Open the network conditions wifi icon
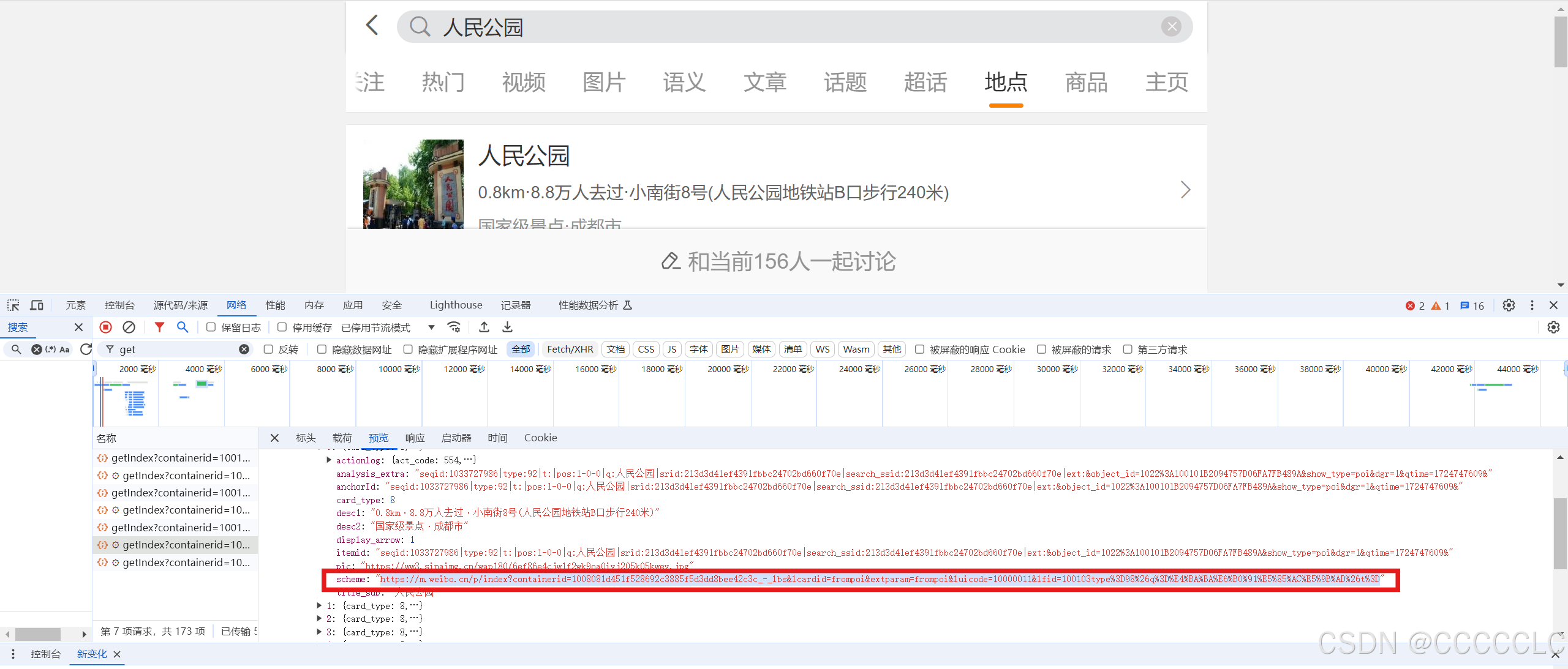 tap(454, 327)
